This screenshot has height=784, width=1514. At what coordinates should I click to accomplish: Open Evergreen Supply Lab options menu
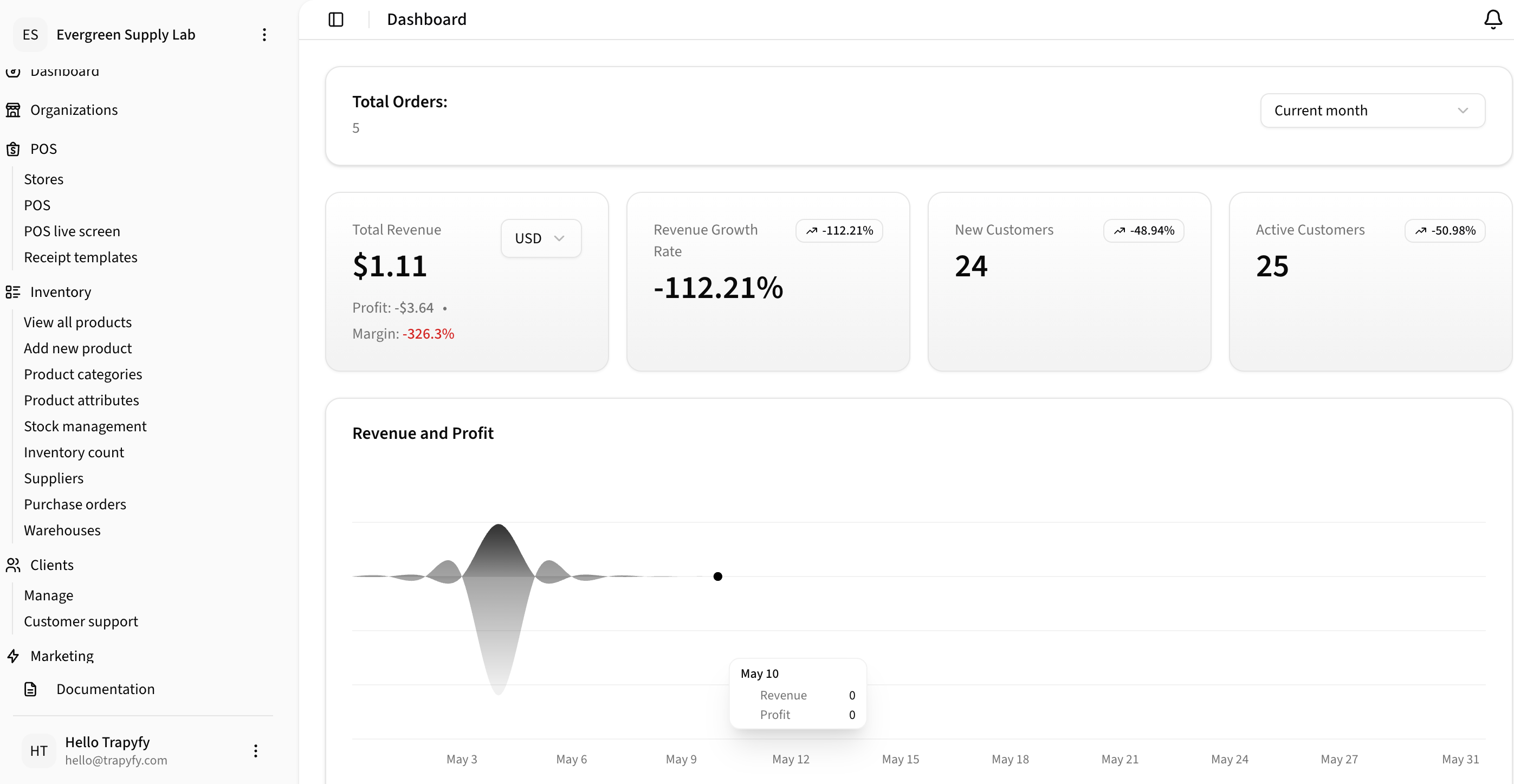coord(264,35)
